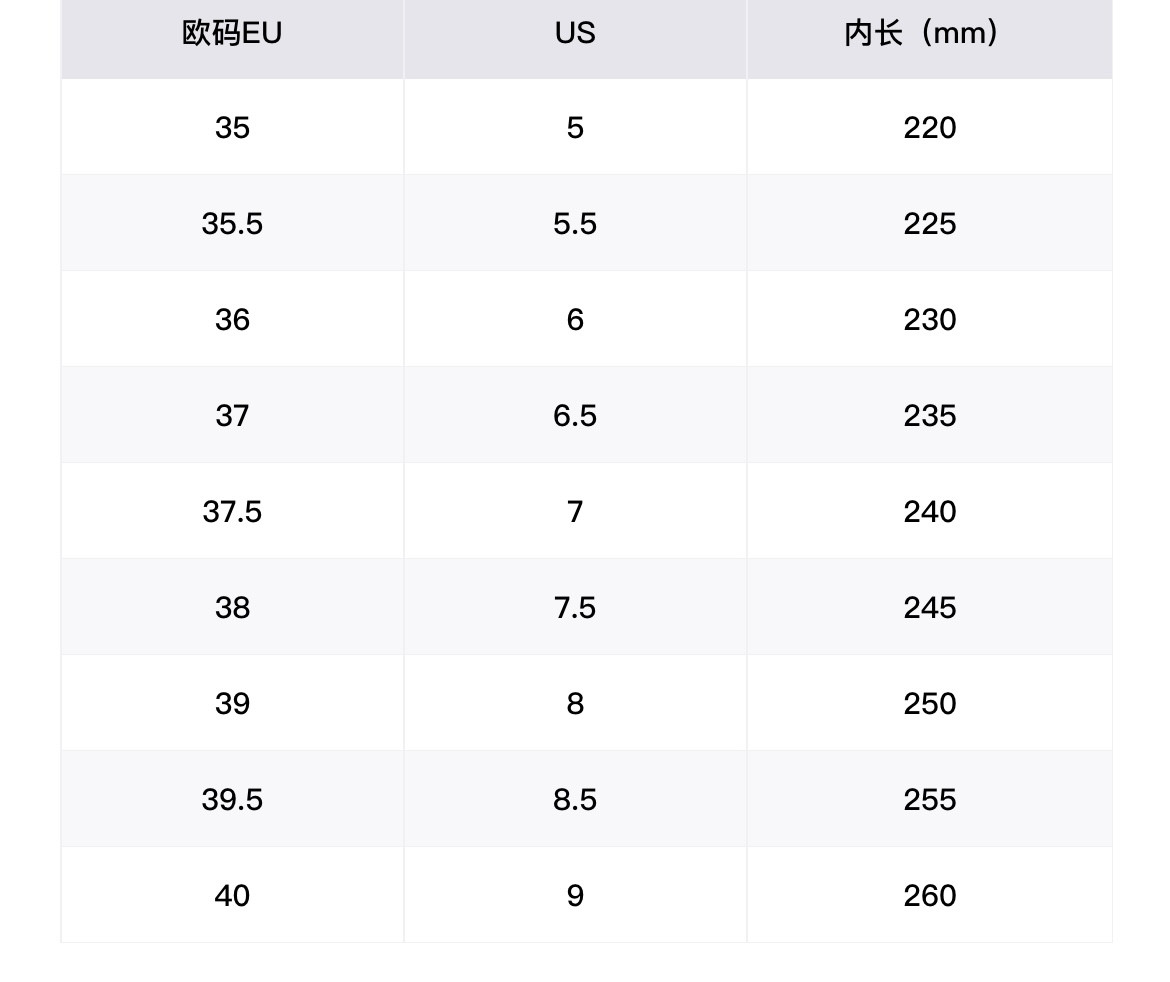Click US size 6.5 cell
The image size is (1170, 982).
(x=575, y=415)
